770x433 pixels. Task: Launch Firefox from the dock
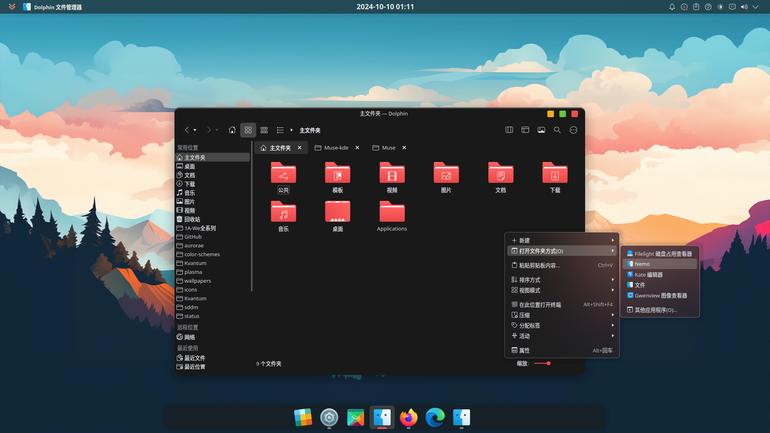(409, 417)
